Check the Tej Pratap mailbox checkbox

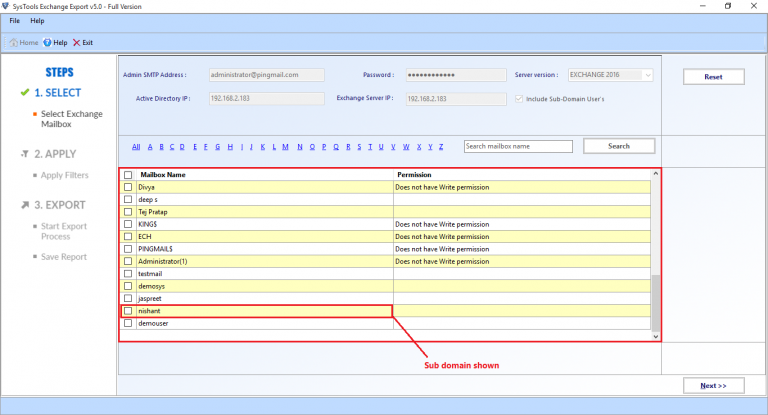pyautogui.click(x=128, y=212)
